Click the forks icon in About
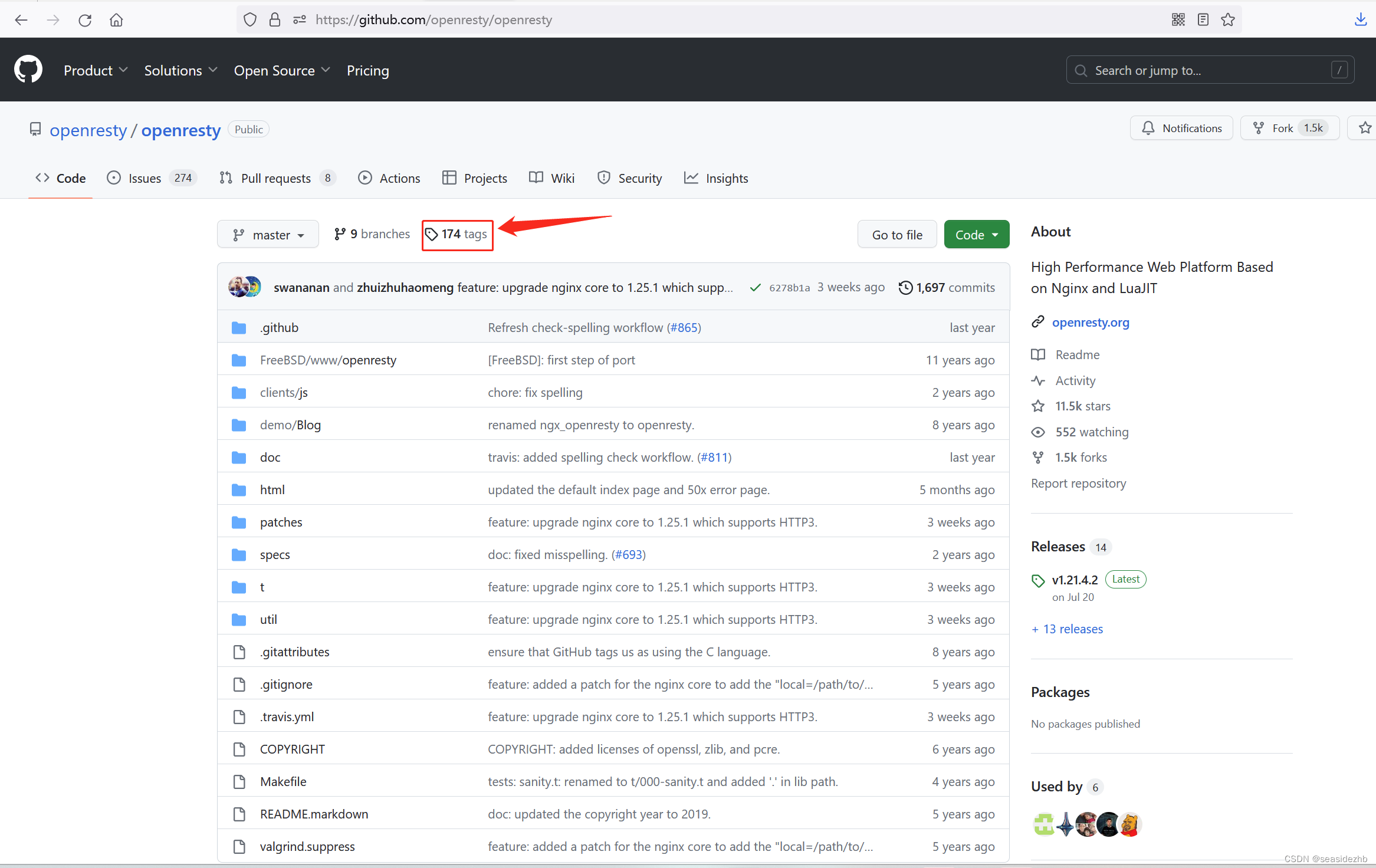1376x868 pixels. tap(1038, 458)
